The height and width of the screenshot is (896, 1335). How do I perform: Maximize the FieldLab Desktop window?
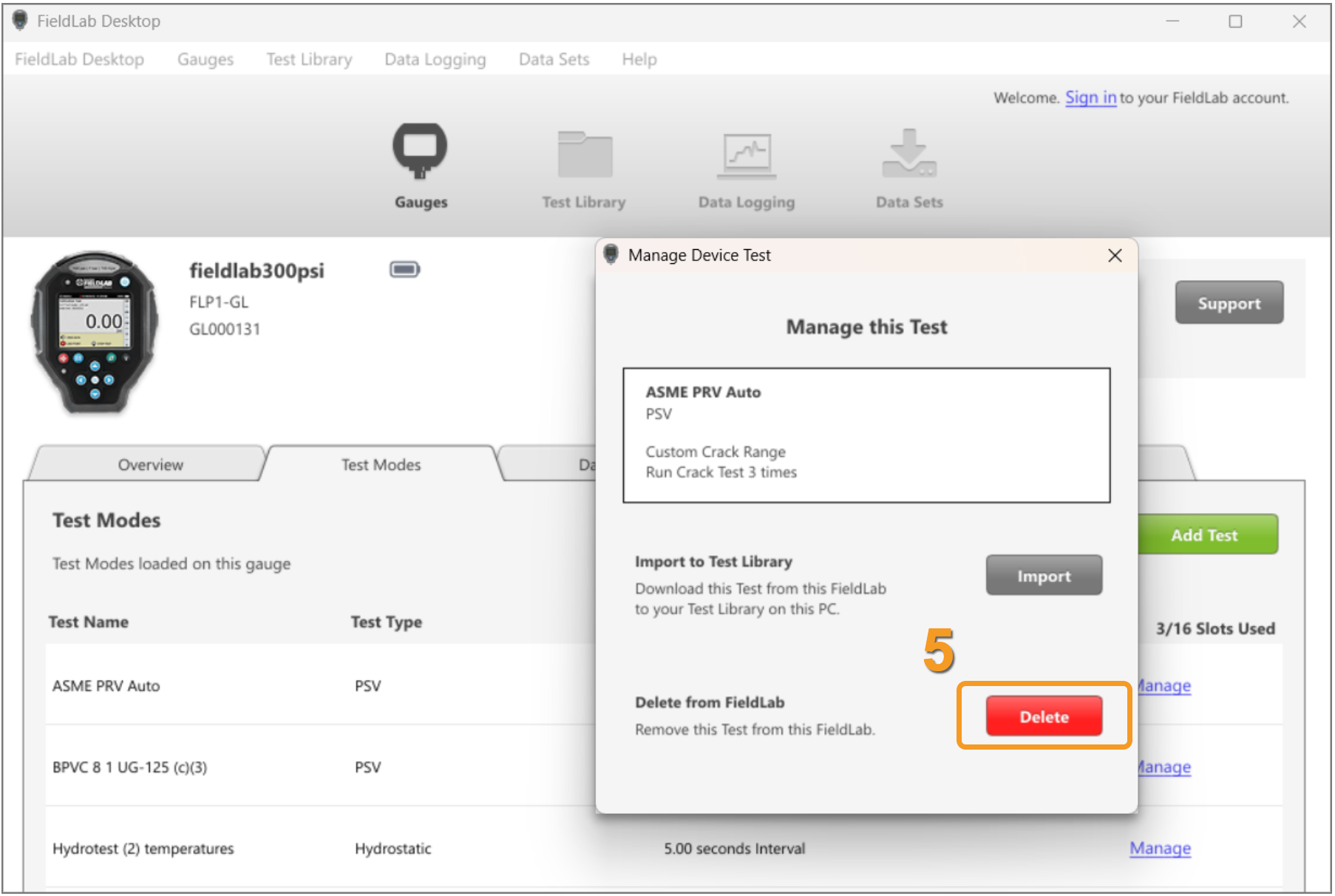1235,21
